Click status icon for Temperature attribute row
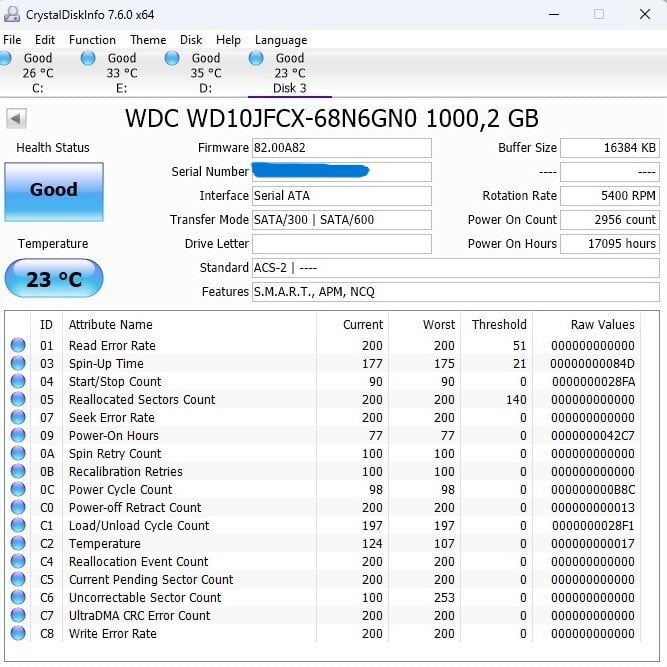667x667 pixels. point(18,543)
